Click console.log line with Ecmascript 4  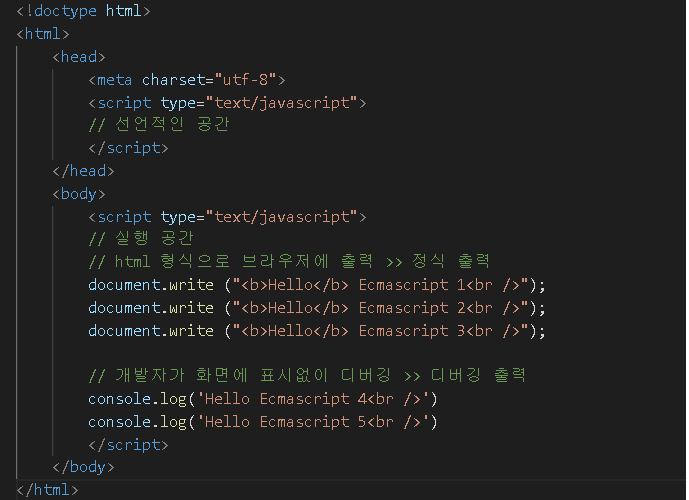pos(263,399)
